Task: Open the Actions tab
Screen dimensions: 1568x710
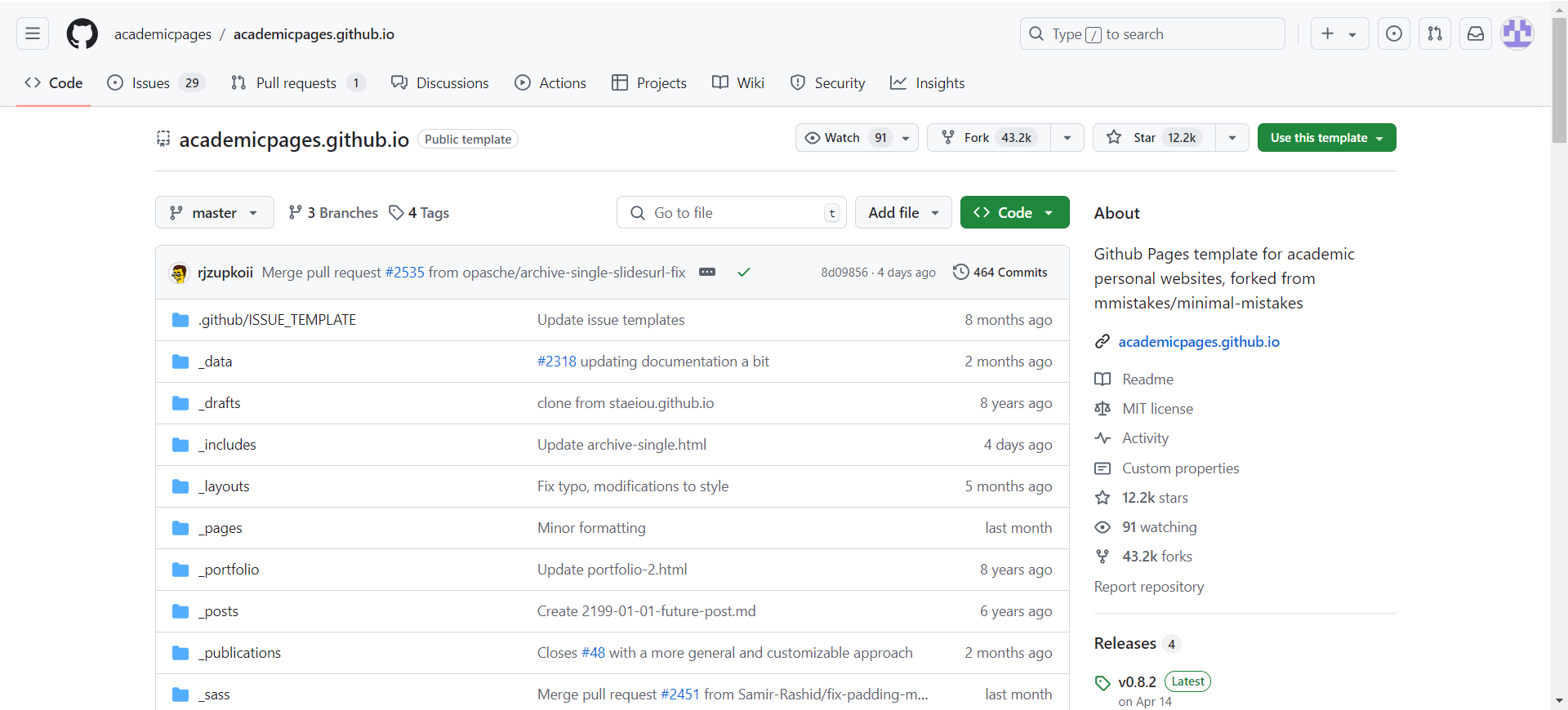Action: [x=550, y=82]
